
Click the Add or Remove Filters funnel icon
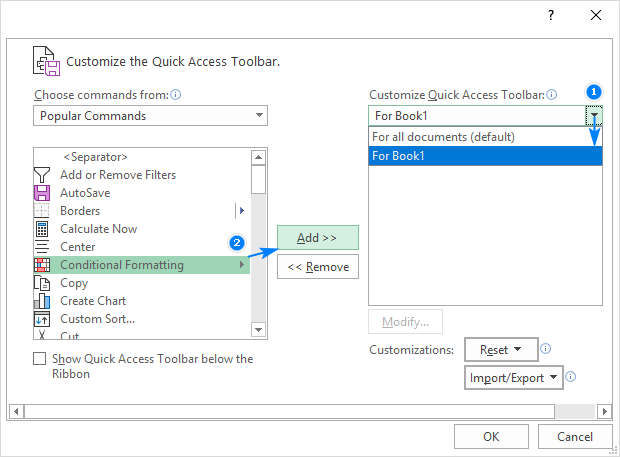(42, 175)
